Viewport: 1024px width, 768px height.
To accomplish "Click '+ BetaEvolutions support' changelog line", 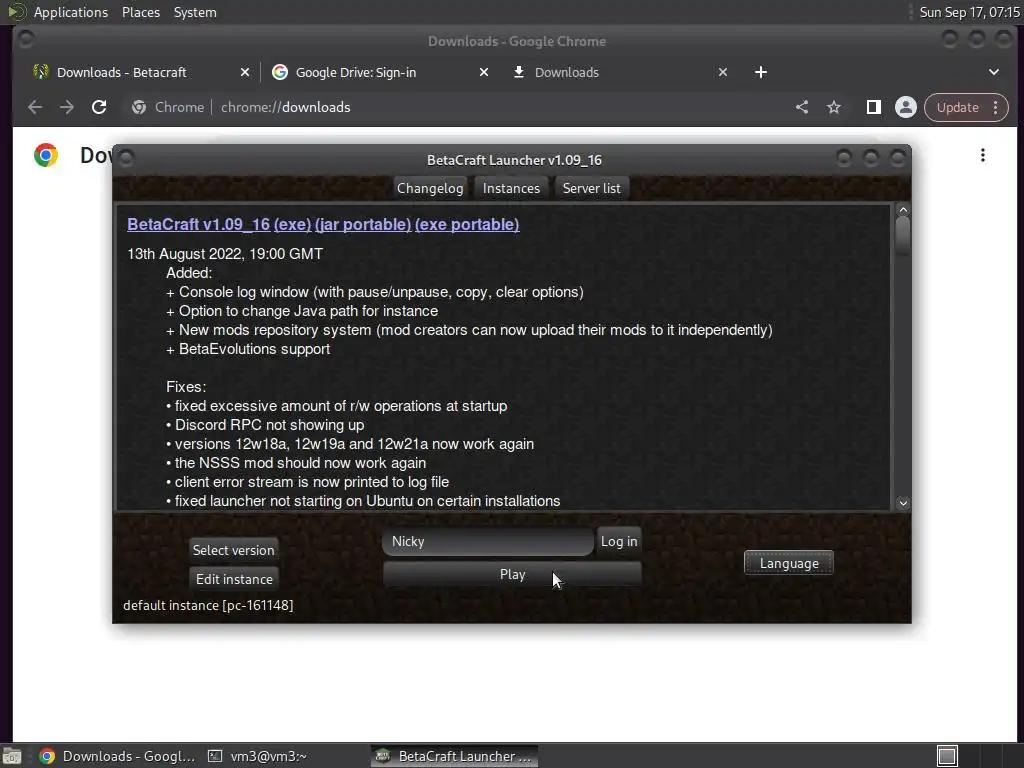I will pyautogui.click(x=248, y=349).
